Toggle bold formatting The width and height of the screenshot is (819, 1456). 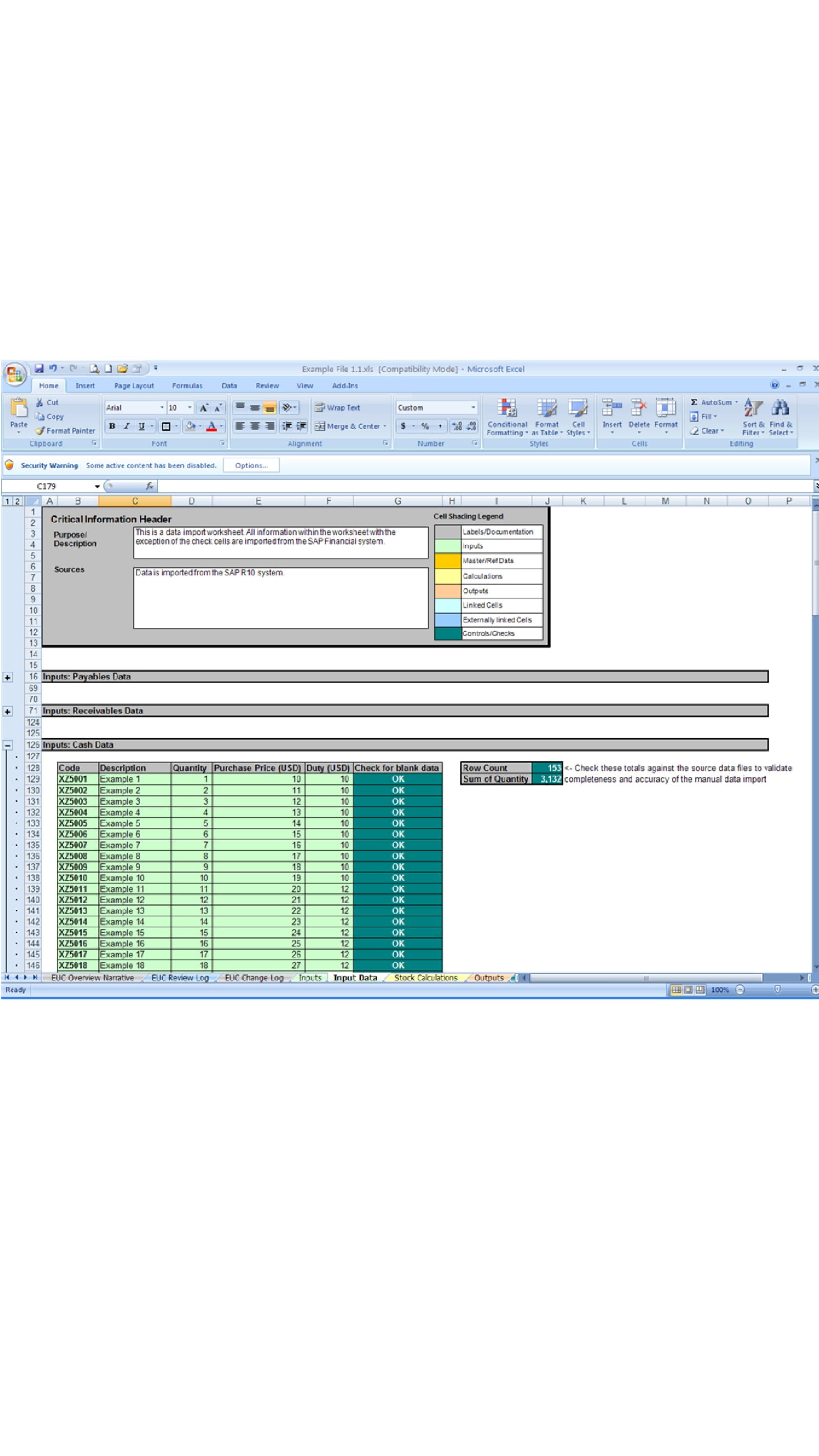pos(112,427)
